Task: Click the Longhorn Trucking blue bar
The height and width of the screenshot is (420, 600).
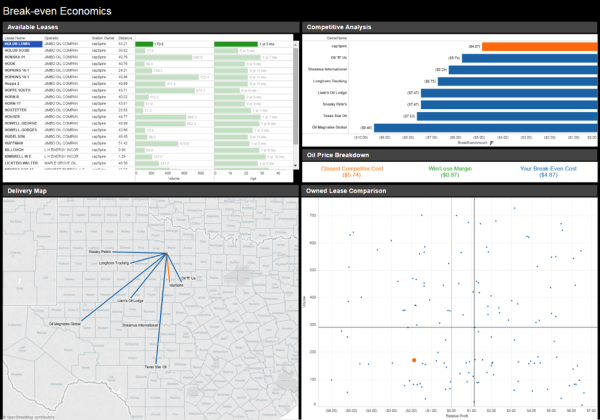Action: click(x=517, y=81)
